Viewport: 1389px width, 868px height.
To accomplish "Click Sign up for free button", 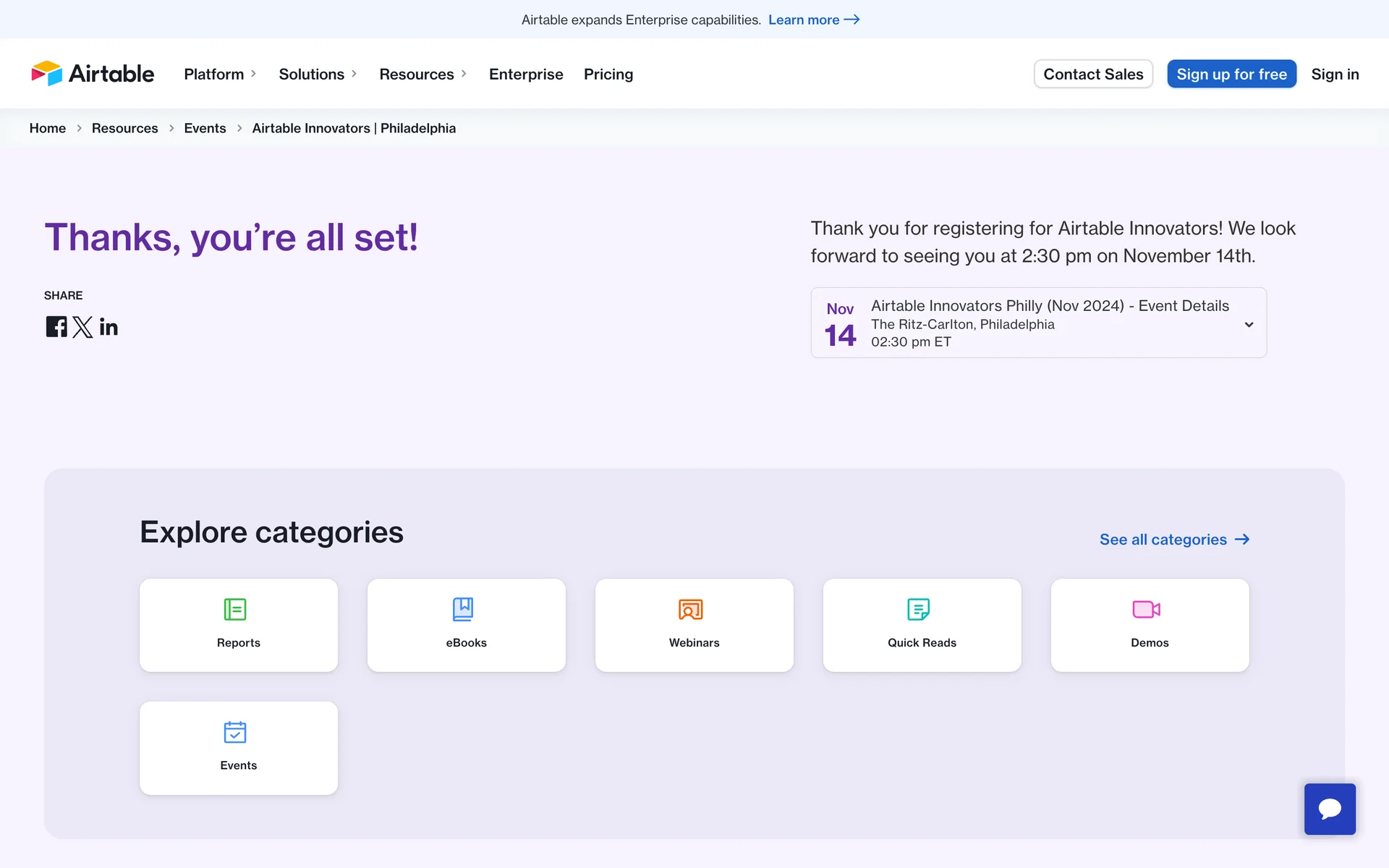I will [1231, 74].
